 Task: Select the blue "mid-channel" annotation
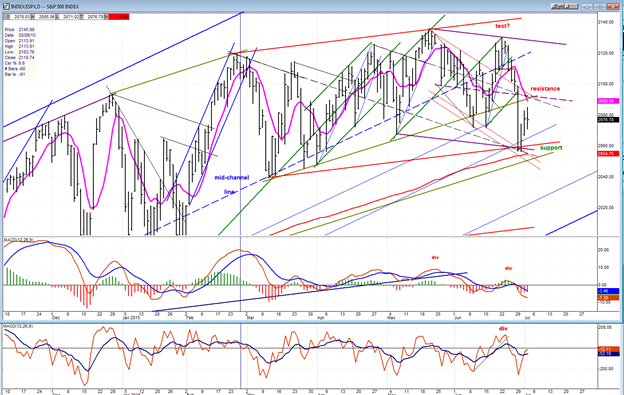pyautogui.click(x=232, y=177)
